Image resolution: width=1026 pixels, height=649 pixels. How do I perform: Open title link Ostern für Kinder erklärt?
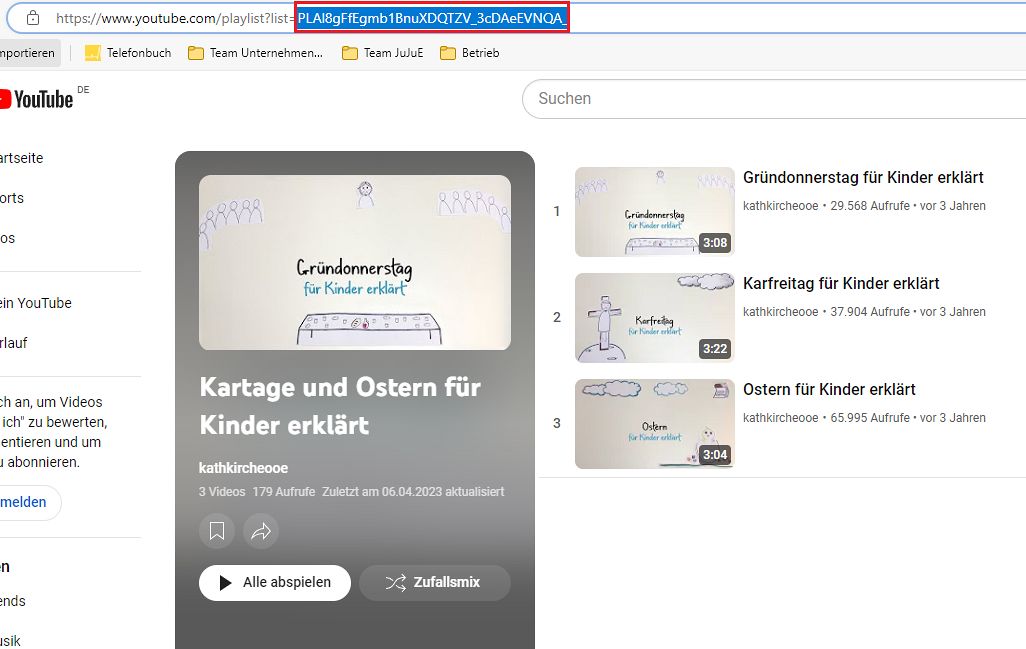(829, 390)
